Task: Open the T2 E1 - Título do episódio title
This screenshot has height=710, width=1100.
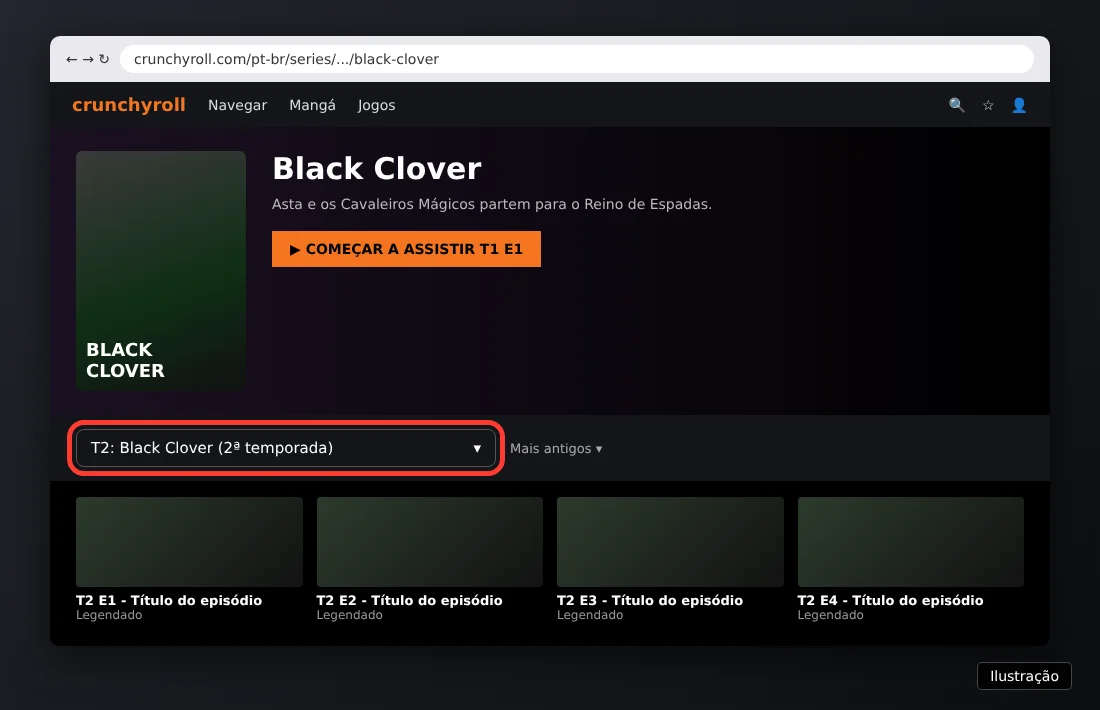Action: click(x=169, y=601)
